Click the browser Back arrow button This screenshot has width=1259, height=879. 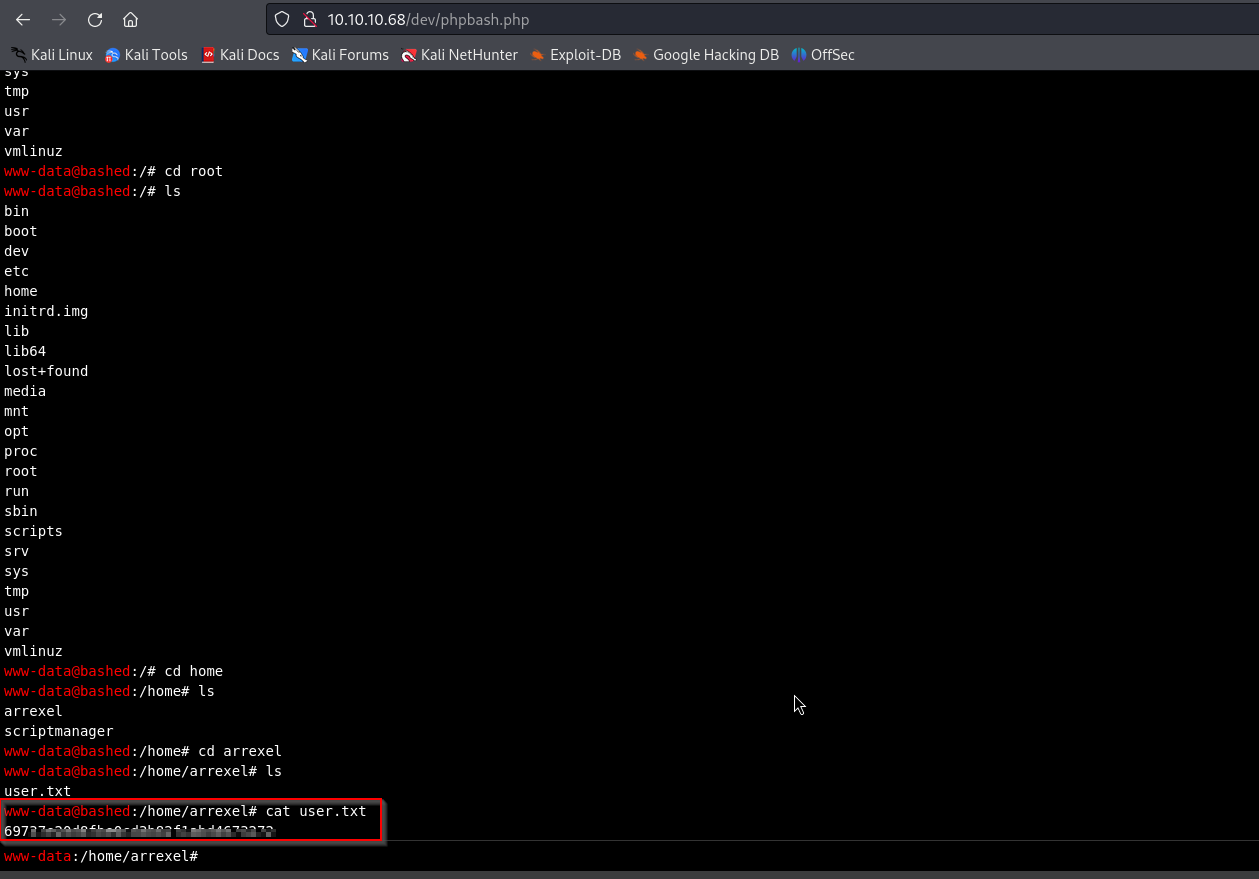pyautogui.click(x=23, y=20)
